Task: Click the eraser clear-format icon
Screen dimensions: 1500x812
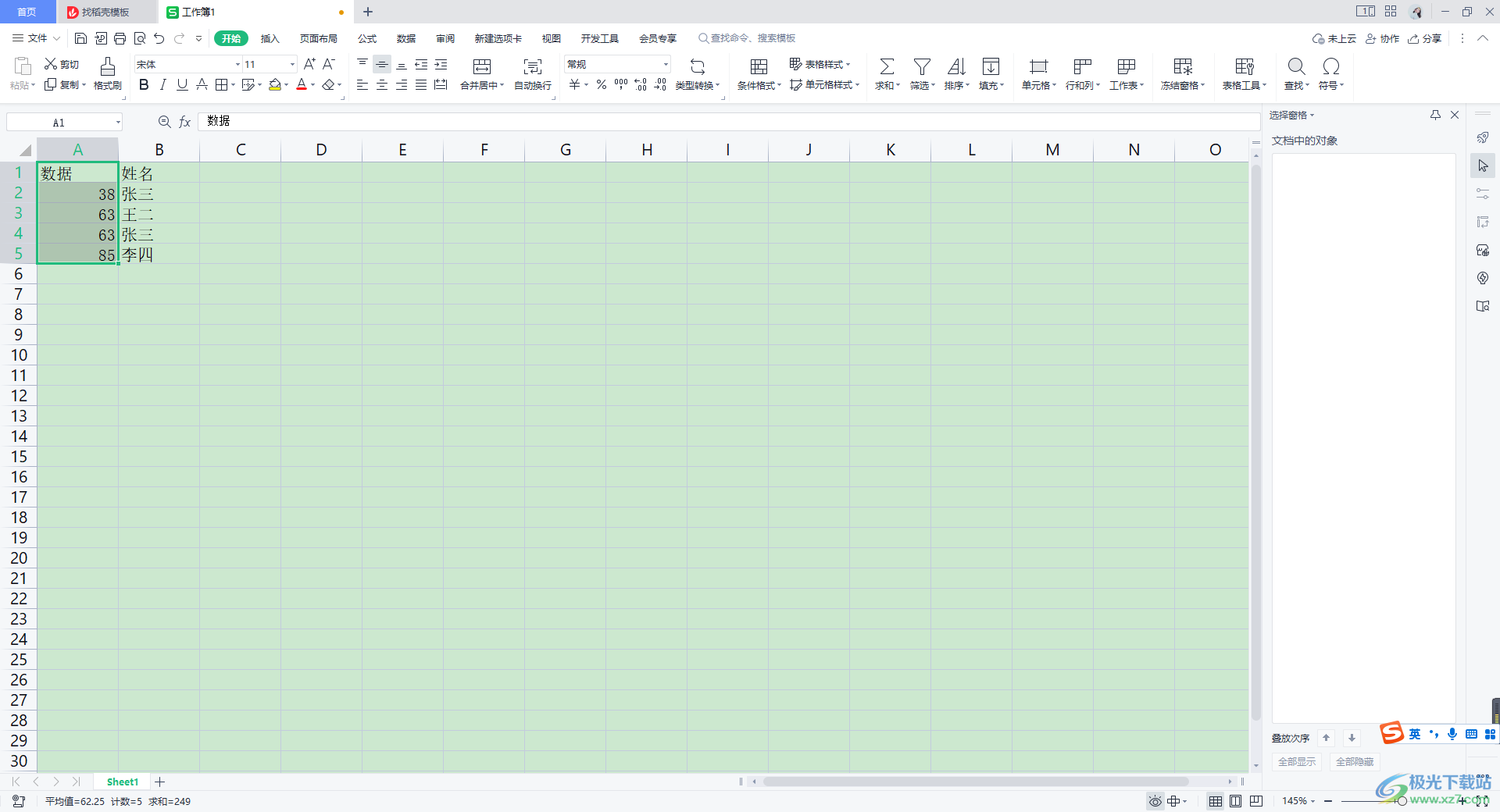Action: (x=329, y=84)
